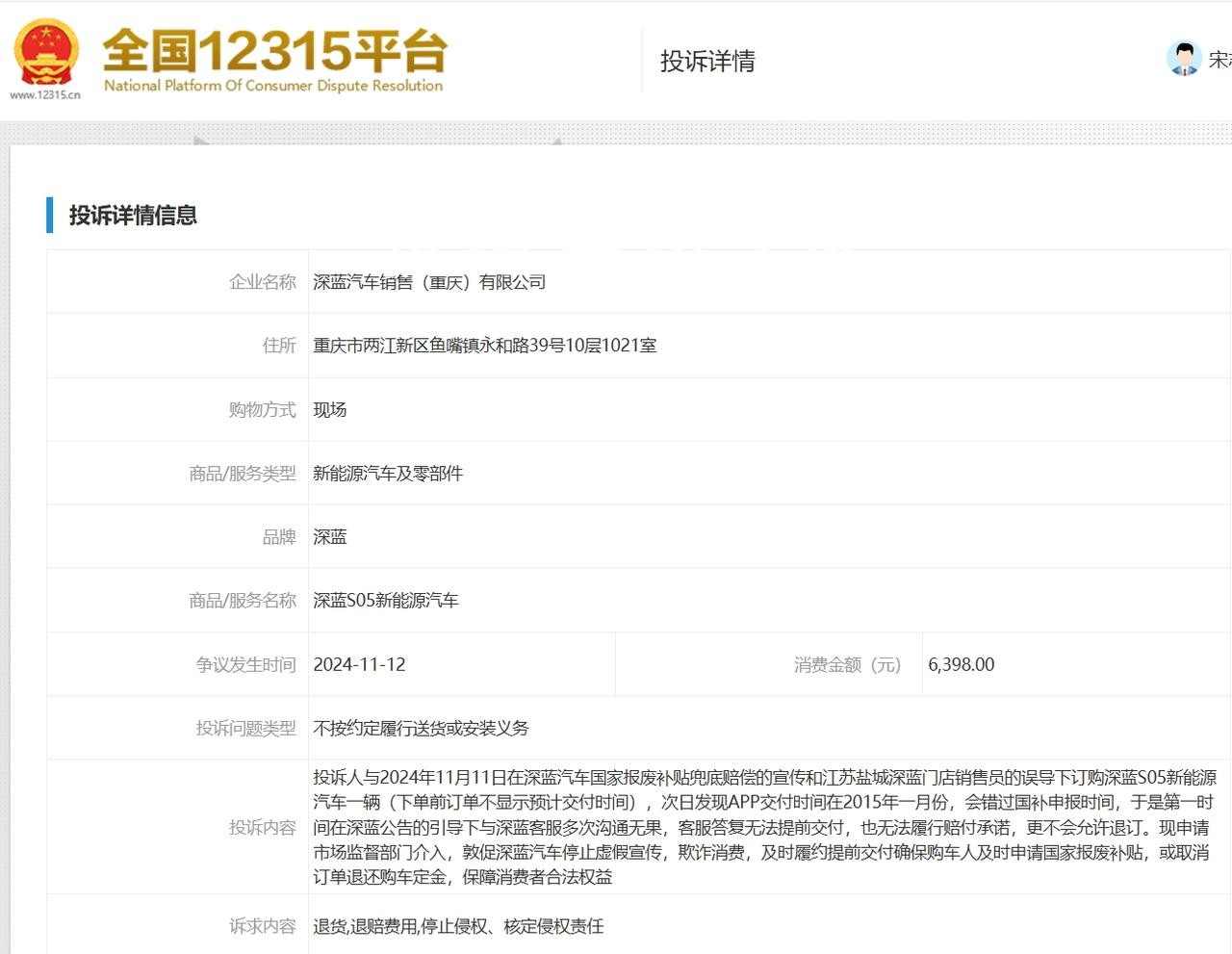Click the 商品/服务名称 field label
1232x954 pixels.
[x=243, y=601]
